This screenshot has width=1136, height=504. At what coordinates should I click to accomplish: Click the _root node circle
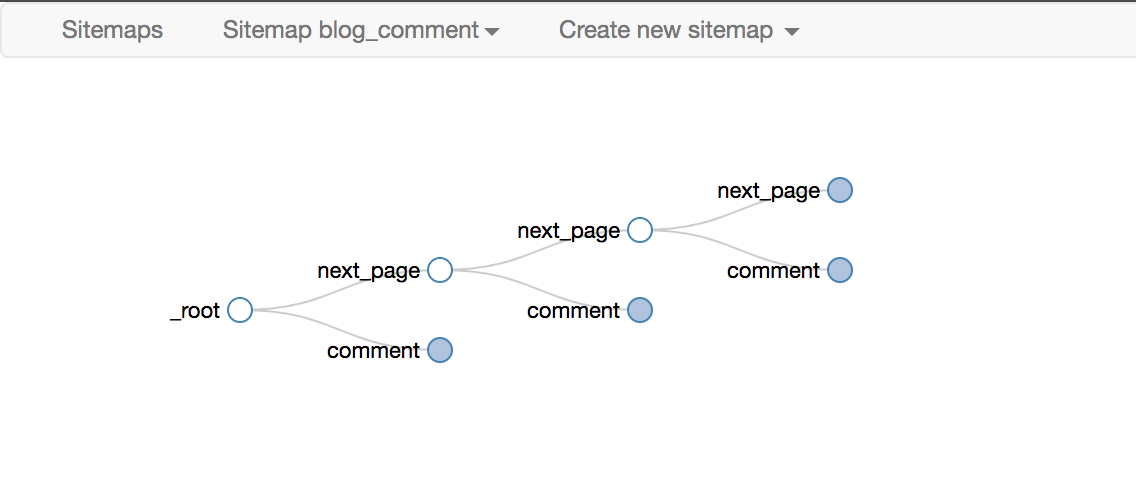tap(240, 310)
